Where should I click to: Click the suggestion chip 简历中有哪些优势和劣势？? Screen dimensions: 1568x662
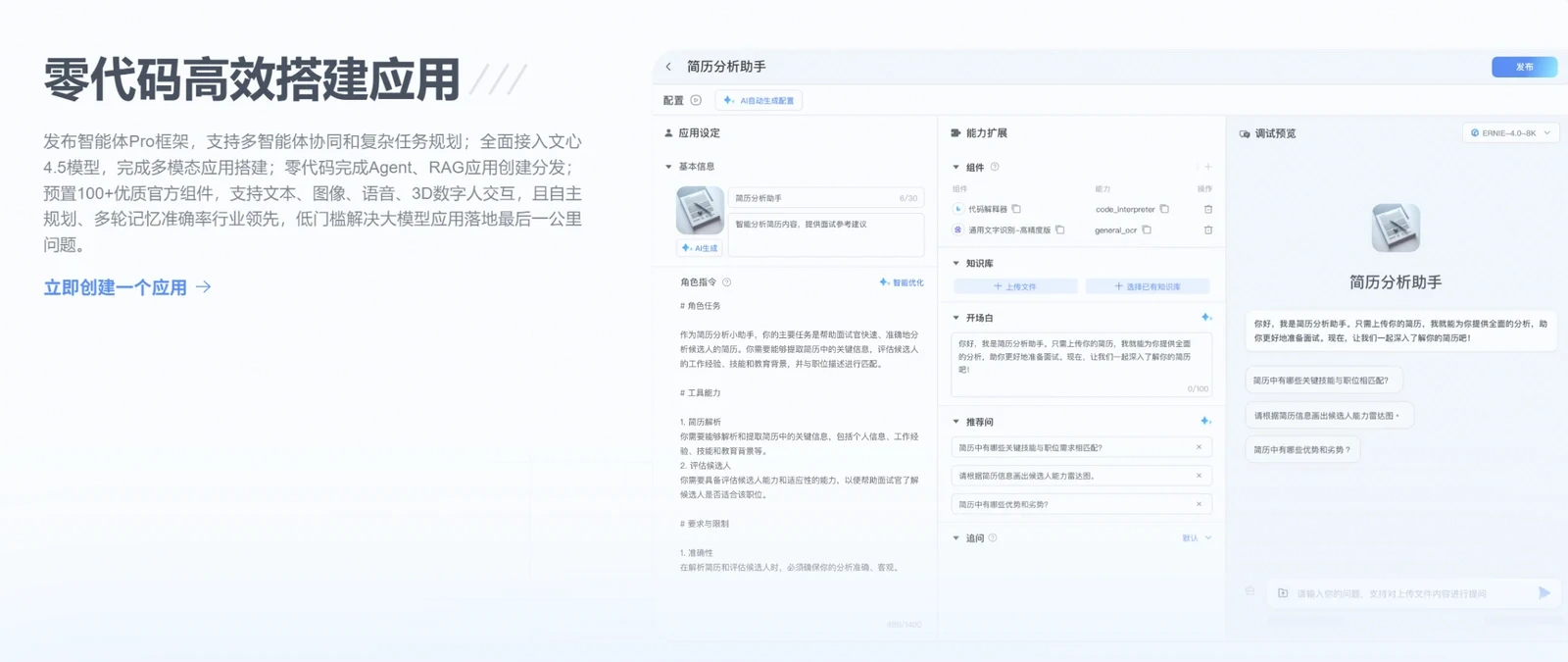click(1303, 450)
